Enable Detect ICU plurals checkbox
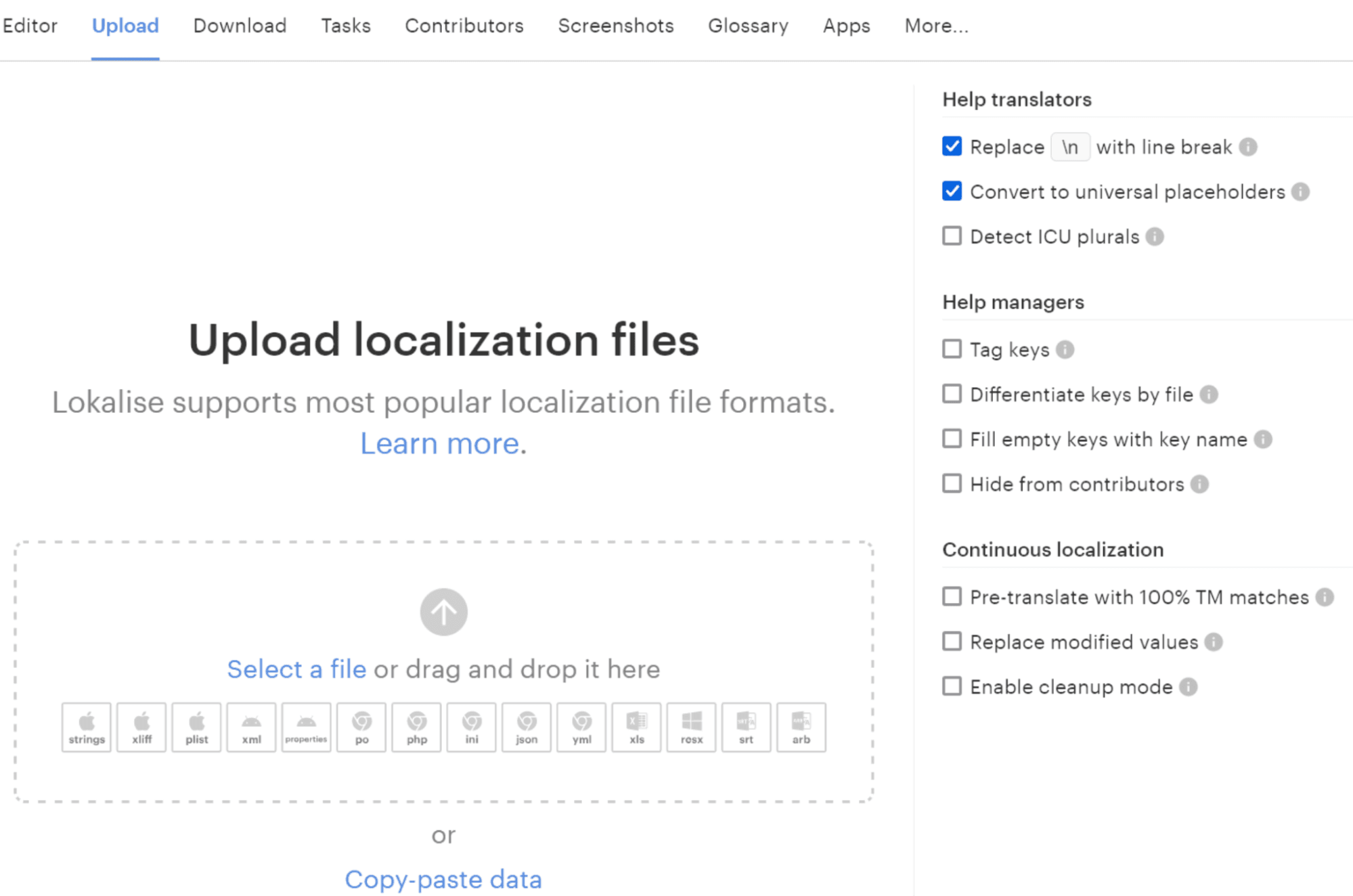 952,236
